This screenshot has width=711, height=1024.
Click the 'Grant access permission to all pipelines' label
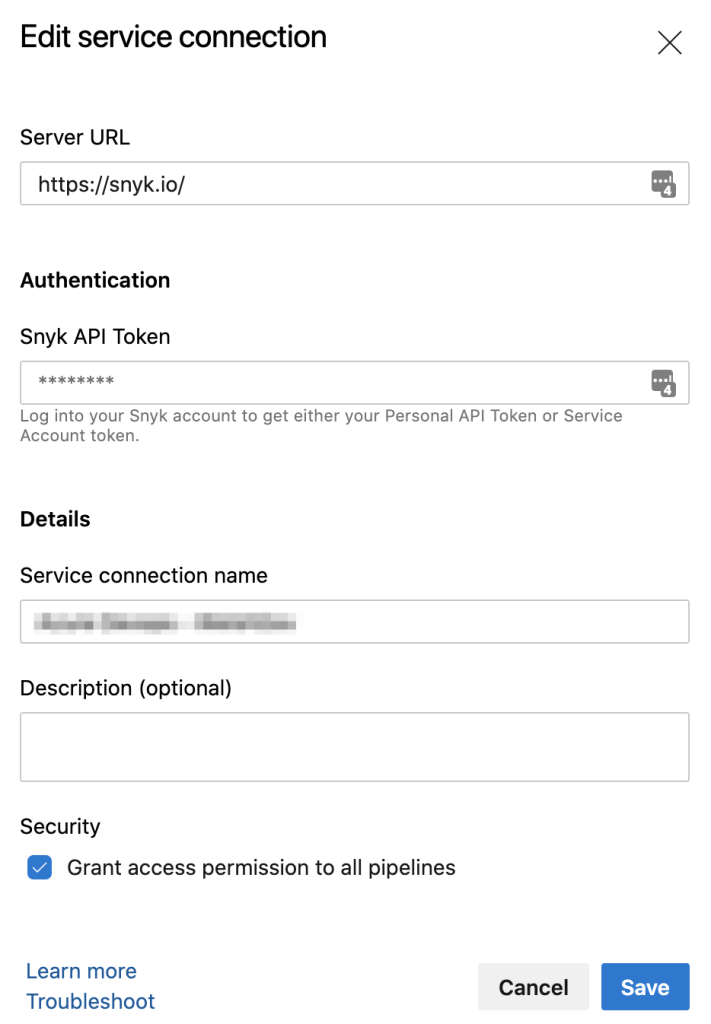(261, 868)
